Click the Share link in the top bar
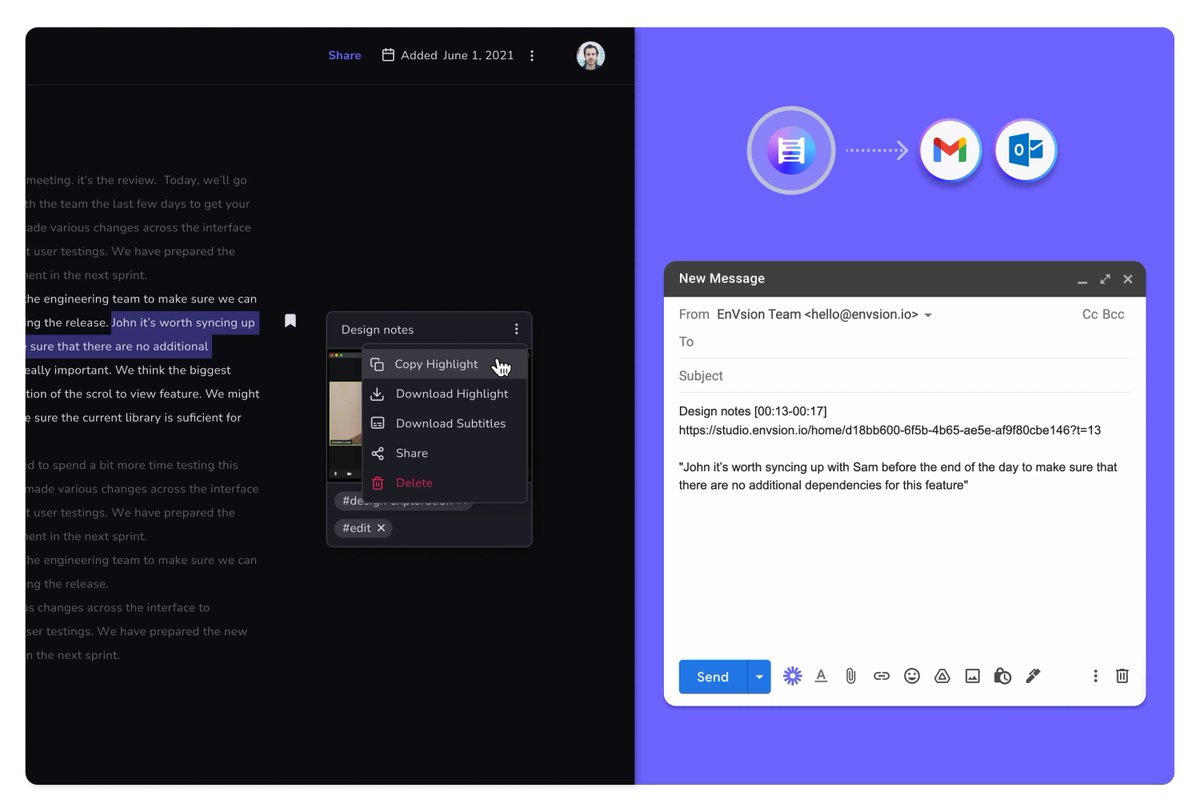 [x=344, y=56]
